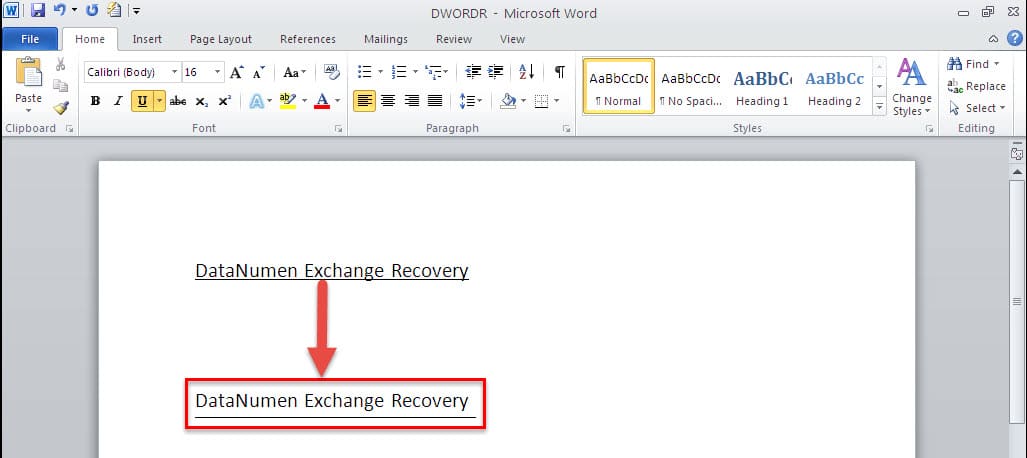The image size is (1027, 458).
Task: Open the Borders dropdown arrow
Action: 556,101
